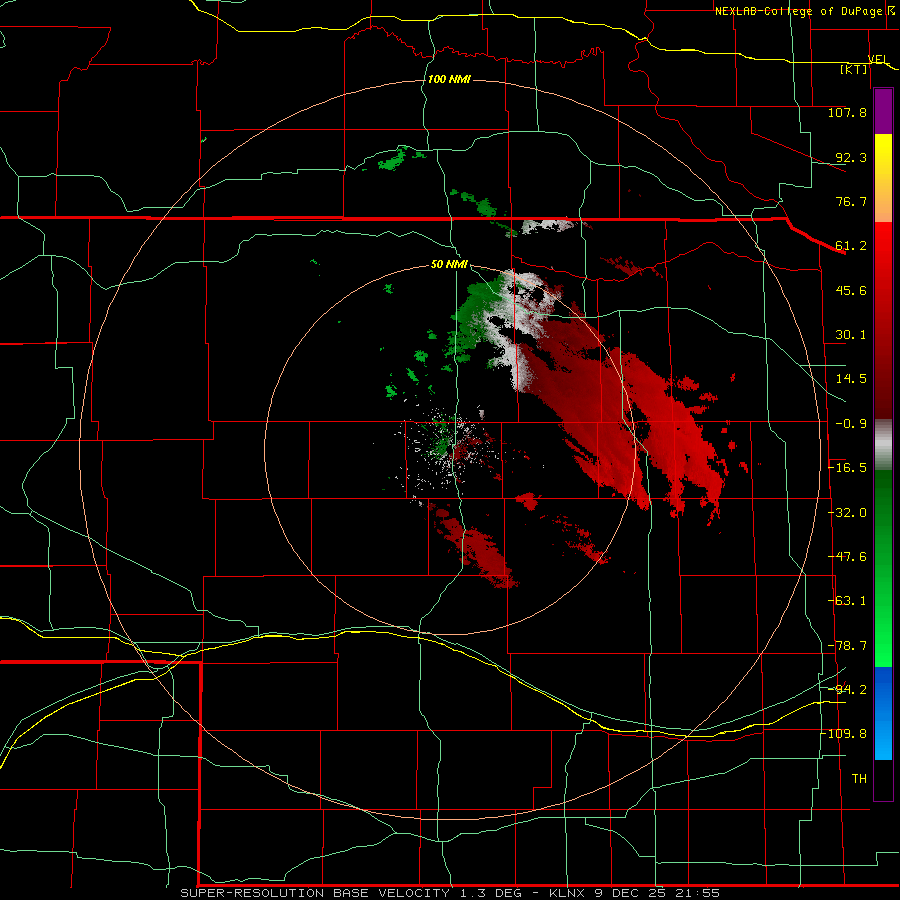The image size is (900, 900).
Task: Click the -63.1 scale value
Action: tap(847, 601)
